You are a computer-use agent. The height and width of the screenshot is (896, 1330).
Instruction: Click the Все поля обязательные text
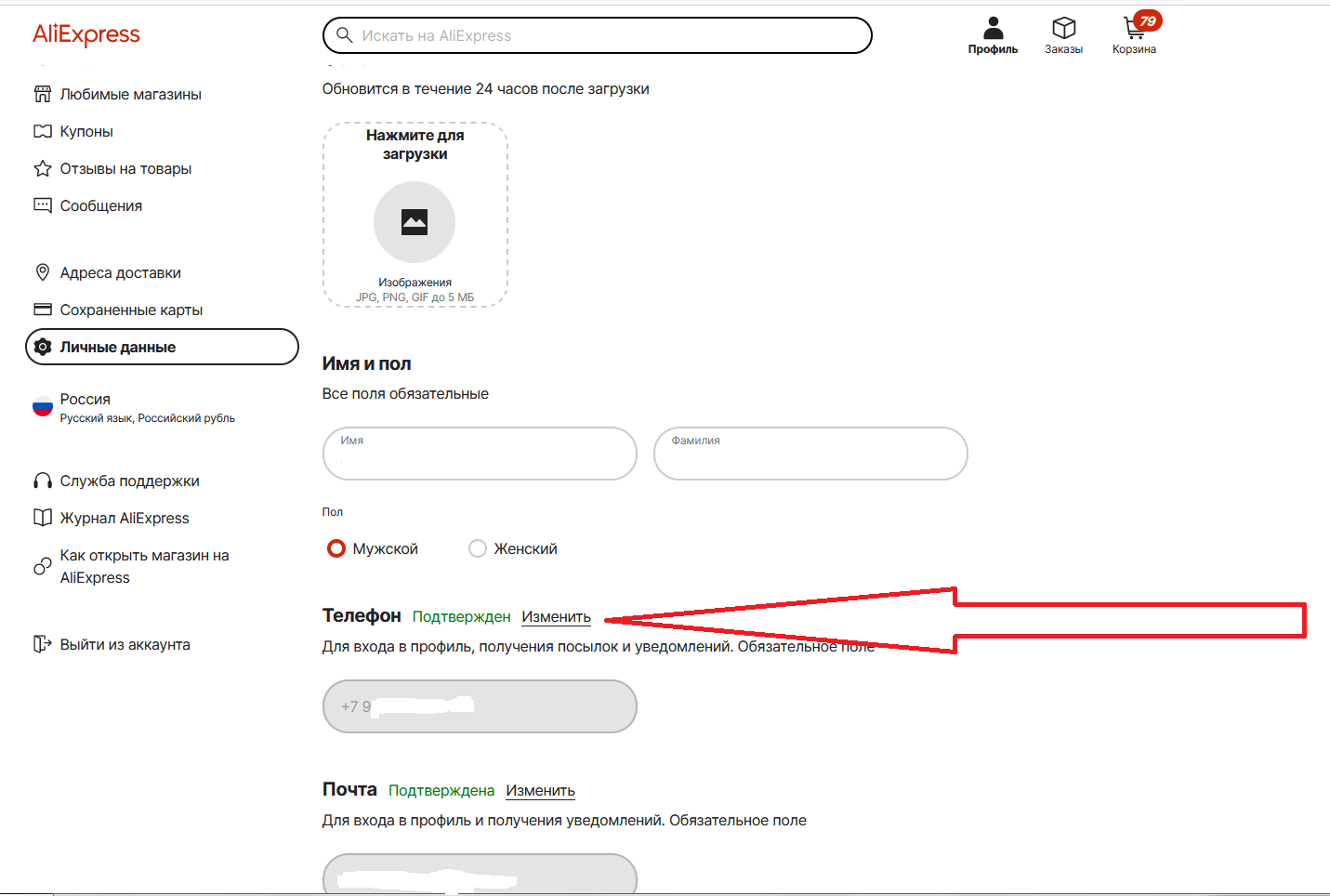click(405, 393)
